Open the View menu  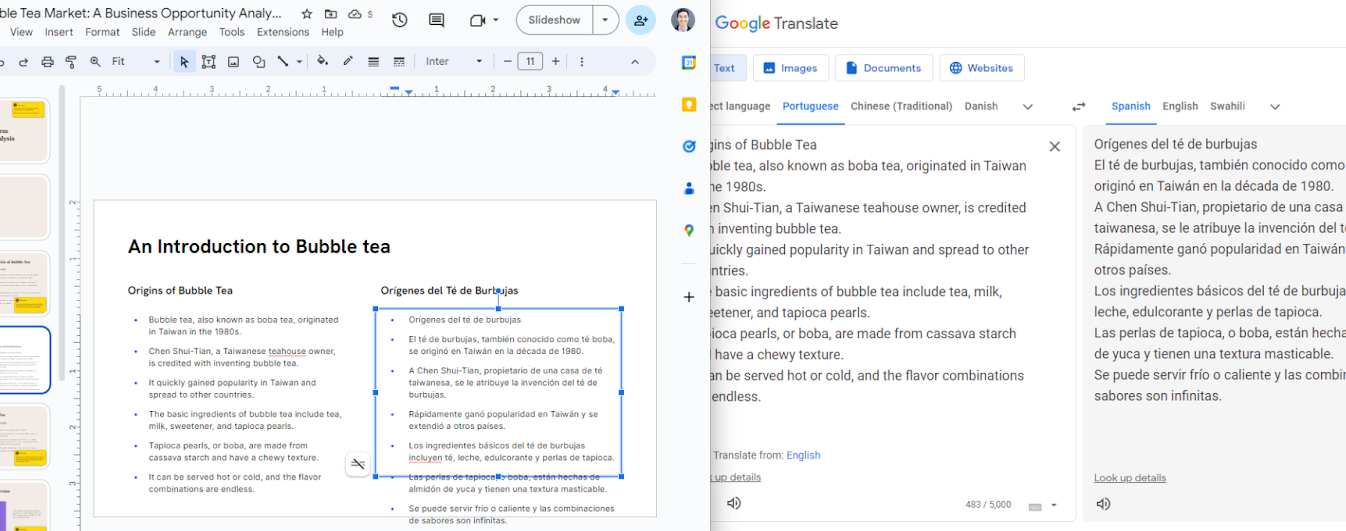point(21,32)
